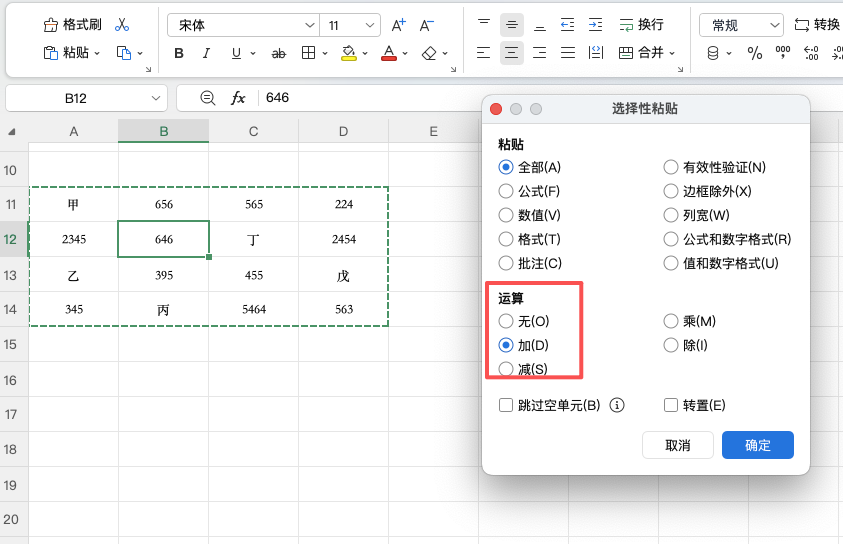Image resolution: width=843 pixels, height=544 pixels.
Task: Select the 无(O) operation
Action: coord(524,321)
